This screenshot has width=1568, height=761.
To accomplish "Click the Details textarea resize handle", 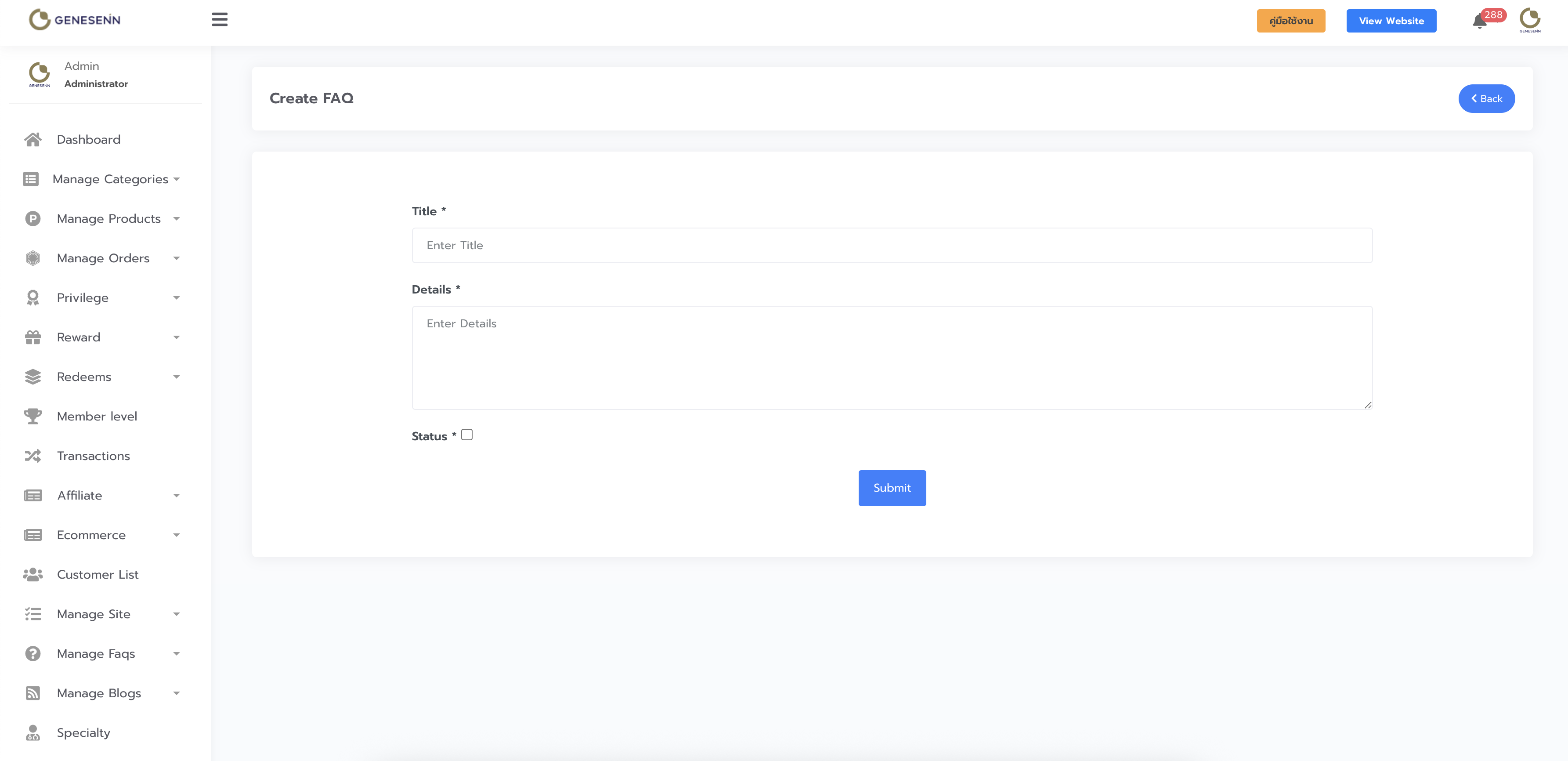I will (x=1368, y=405).
